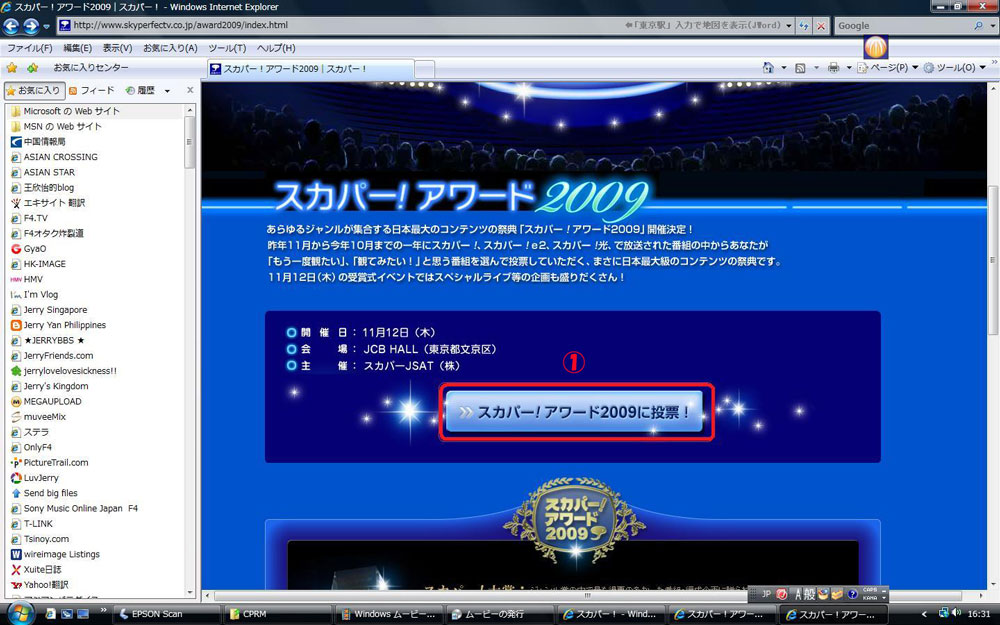Screen dimensions: 1000x625
Task: Print the page with the printer icon
Action: 833,68
